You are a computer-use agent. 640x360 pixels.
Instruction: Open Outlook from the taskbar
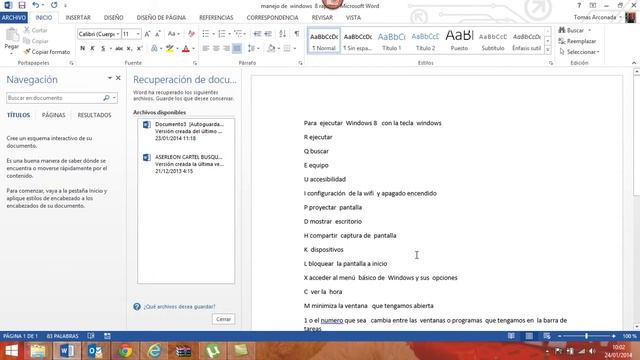click(x=95, y=351)
